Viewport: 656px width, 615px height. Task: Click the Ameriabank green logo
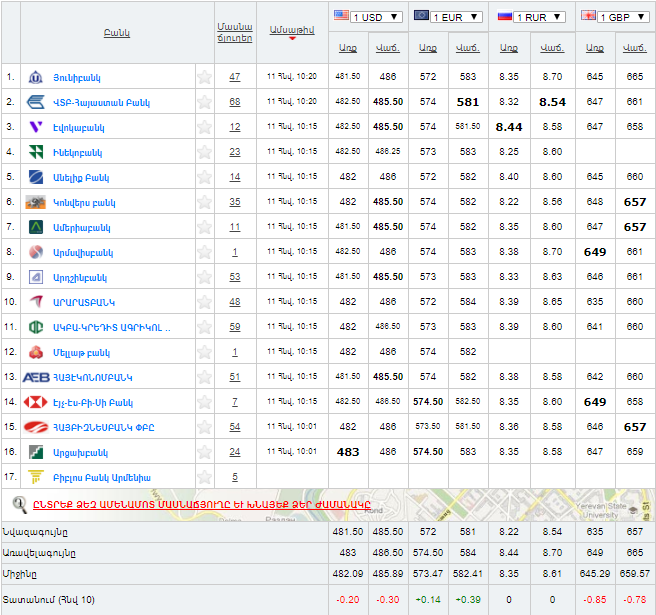point(36,227)
